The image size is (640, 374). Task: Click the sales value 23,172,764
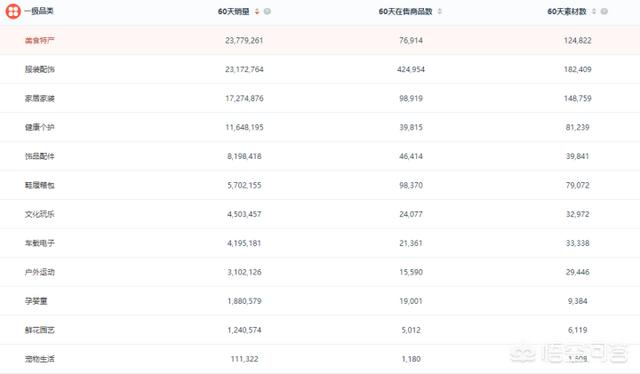(x=244, y=69)
